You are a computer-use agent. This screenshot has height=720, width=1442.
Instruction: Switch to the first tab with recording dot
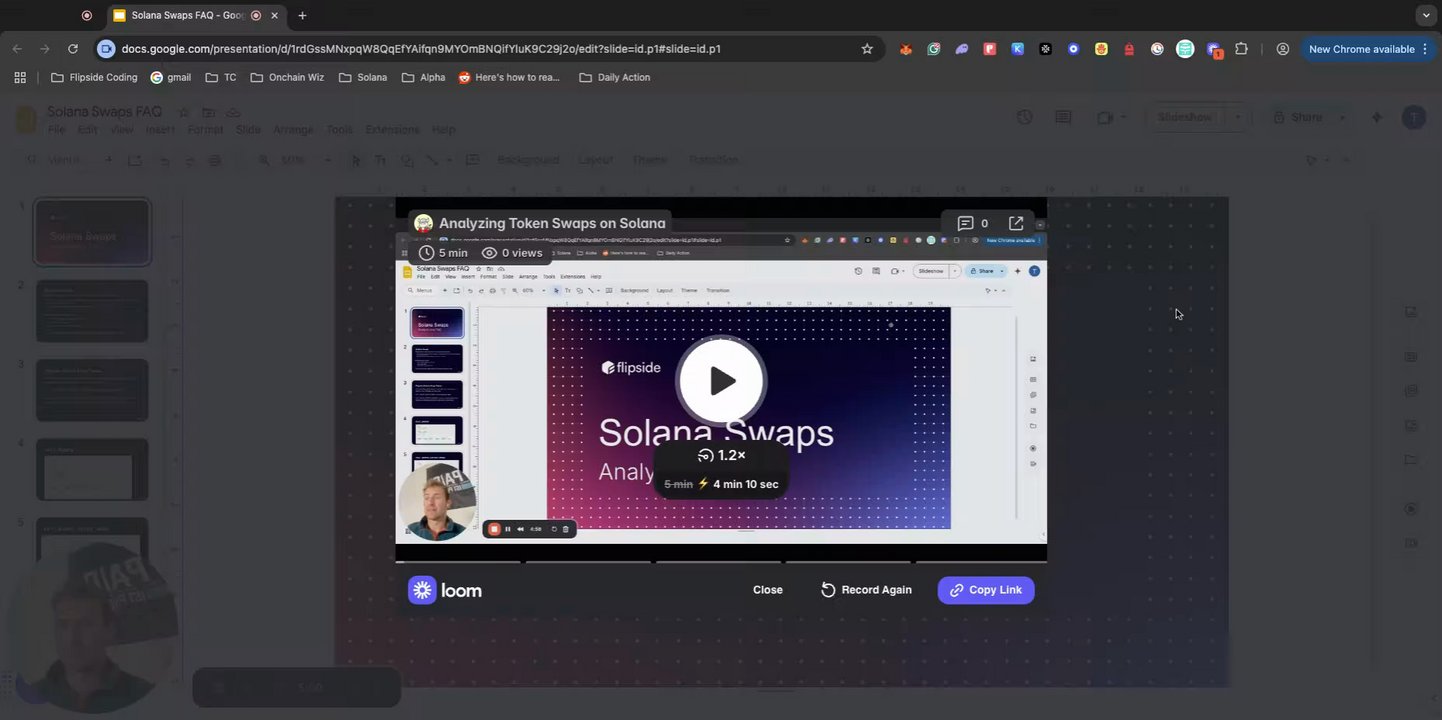click(x=87, y=15)
